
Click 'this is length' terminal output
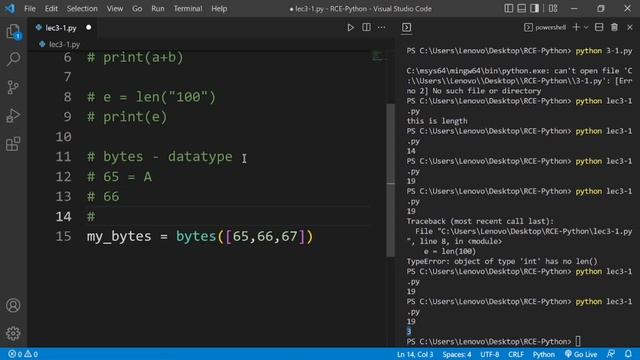coord(437,121)
